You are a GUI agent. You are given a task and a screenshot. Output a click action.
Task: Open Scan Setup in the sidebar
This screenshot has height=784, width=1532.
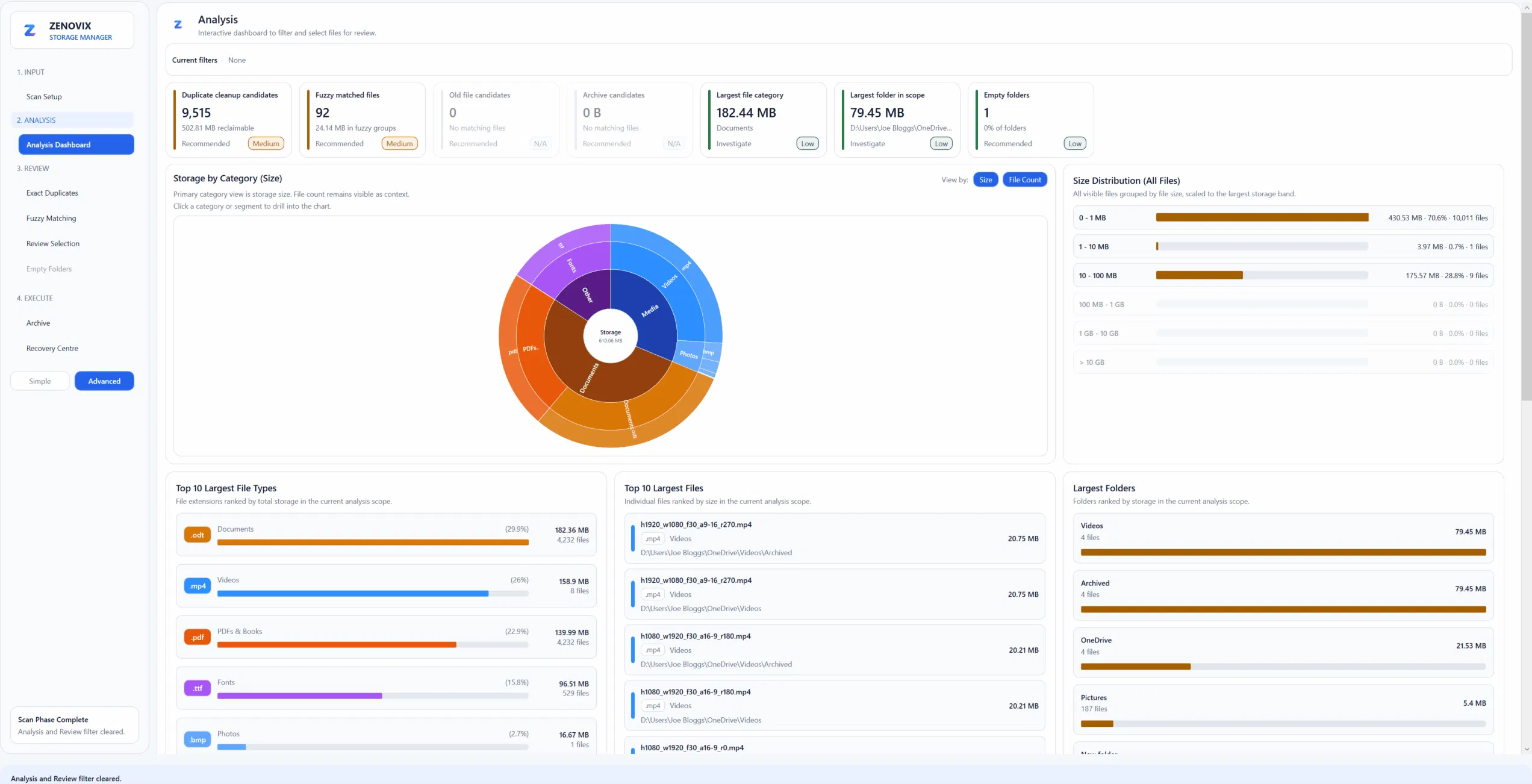44,96
